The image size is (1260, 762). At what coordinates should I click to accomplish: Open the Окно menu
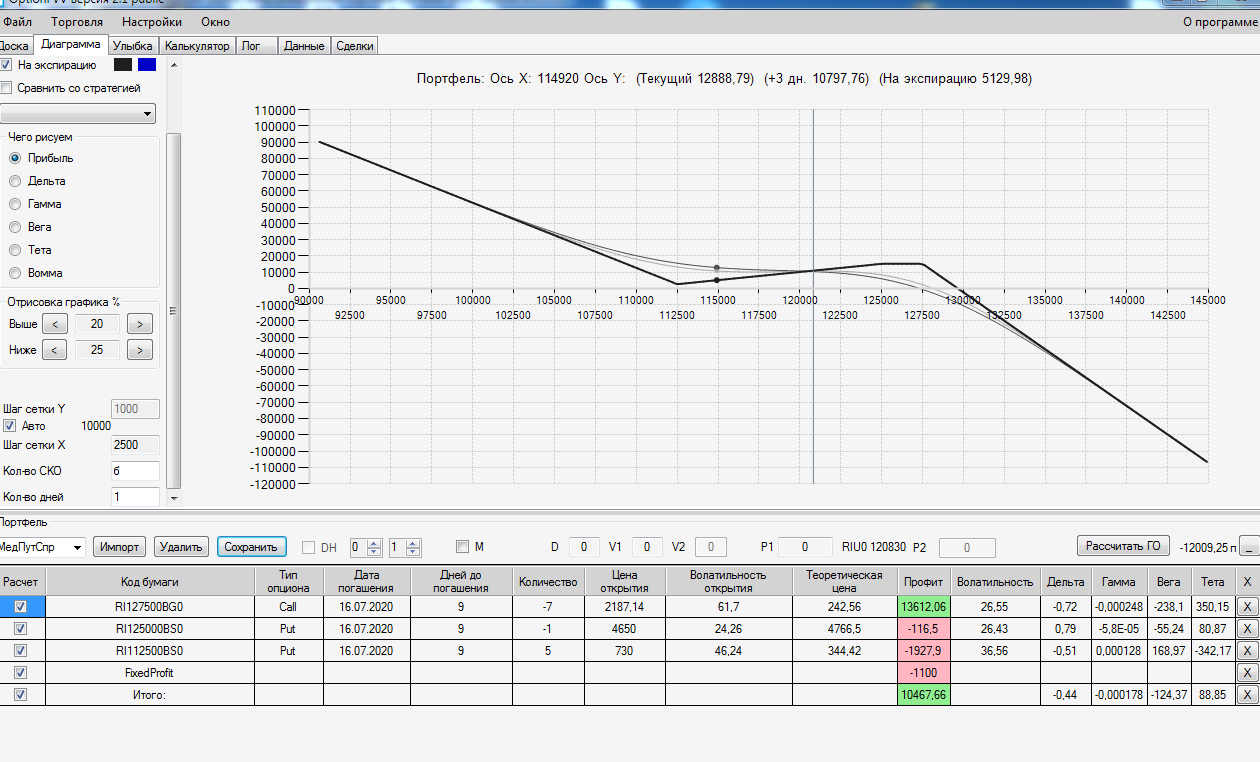click(x=215, y=21)
